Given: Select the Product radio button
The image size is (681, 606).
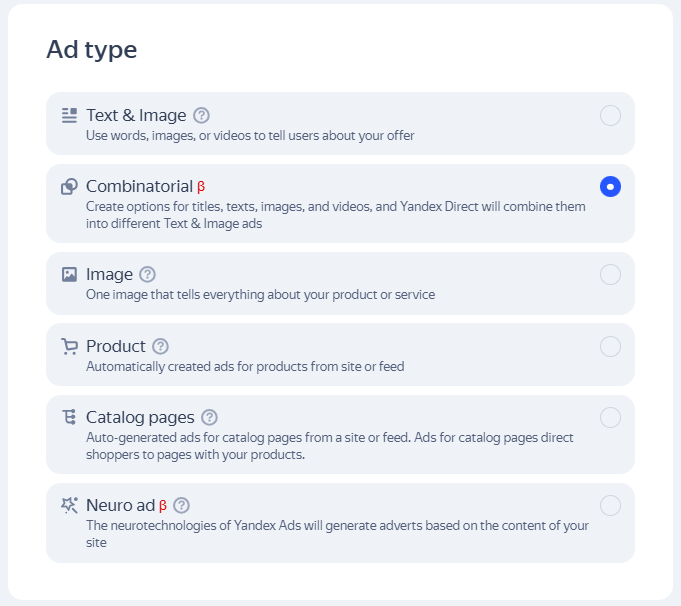Looking at the screenshot, I should coord(610,346).
